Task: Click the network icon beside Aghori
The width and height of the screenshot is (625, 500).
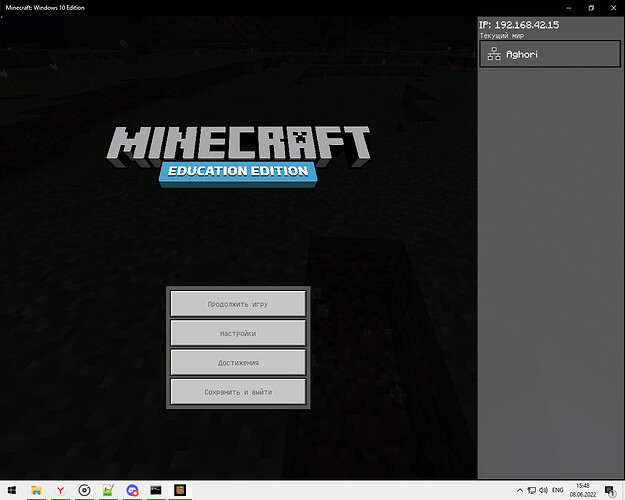Action: pyautogui.click(x=494, y=54)
